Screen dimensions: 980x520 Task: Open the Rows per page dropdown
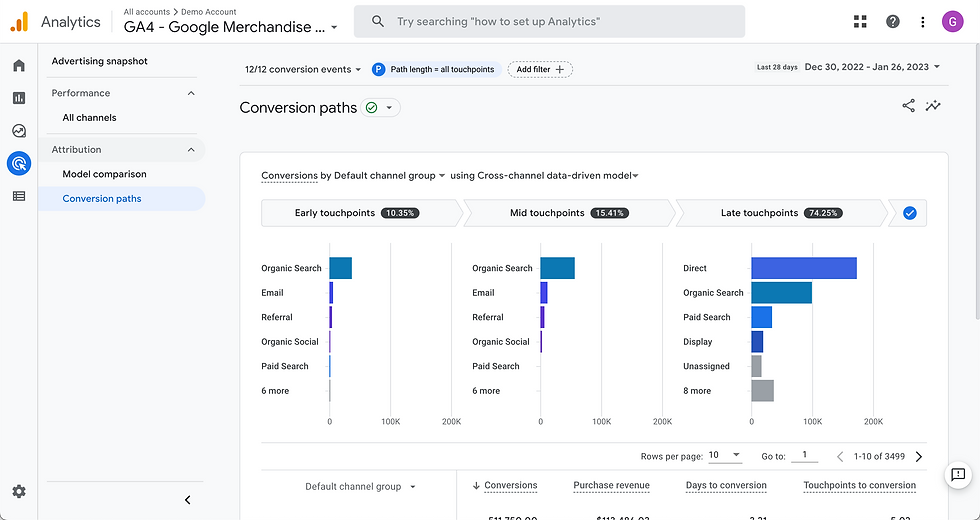point(724,456)
